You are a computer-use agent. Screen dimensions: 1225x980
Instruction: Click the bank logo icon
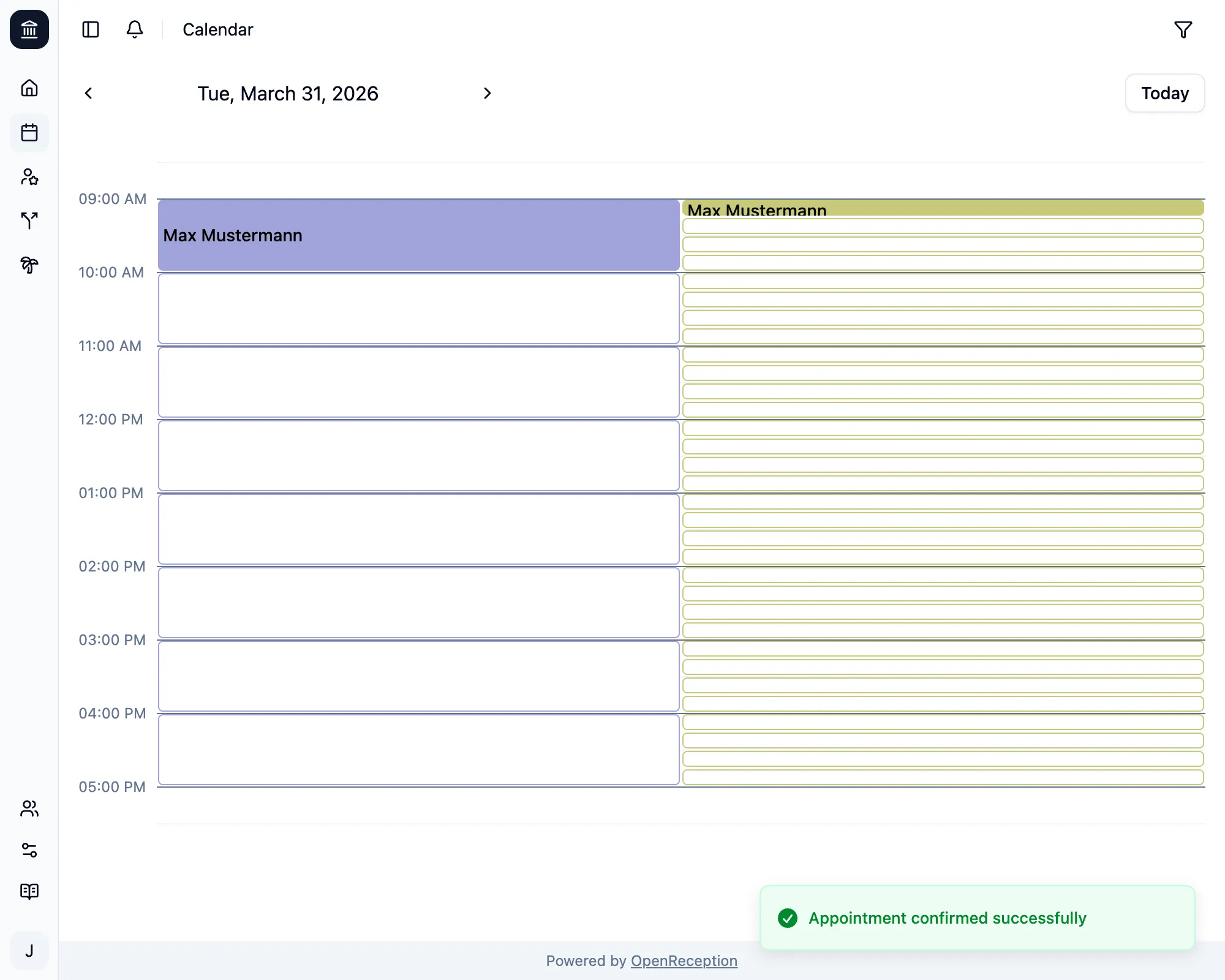coord(29,29)
